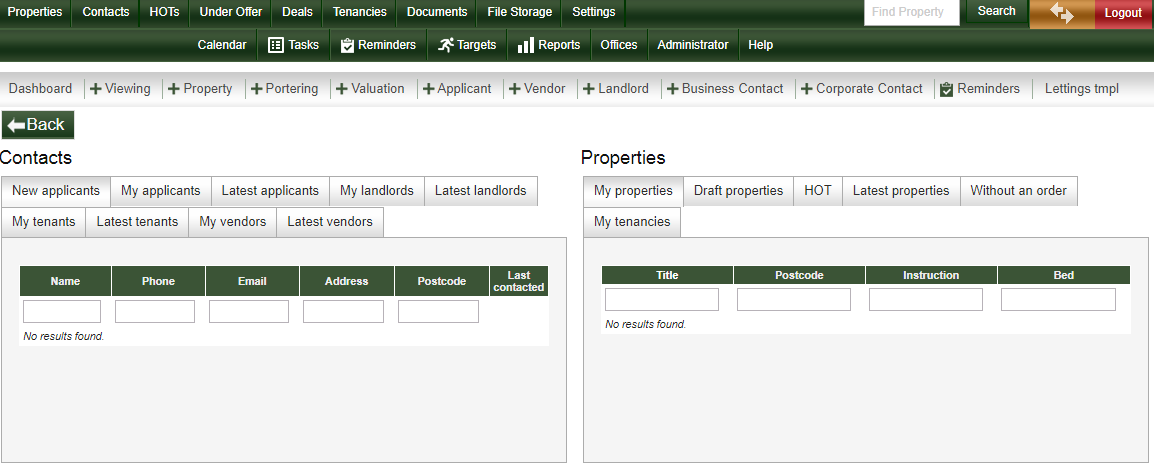
Task: Click the plus icon beside Valuation
Action: tap(341, 89)
